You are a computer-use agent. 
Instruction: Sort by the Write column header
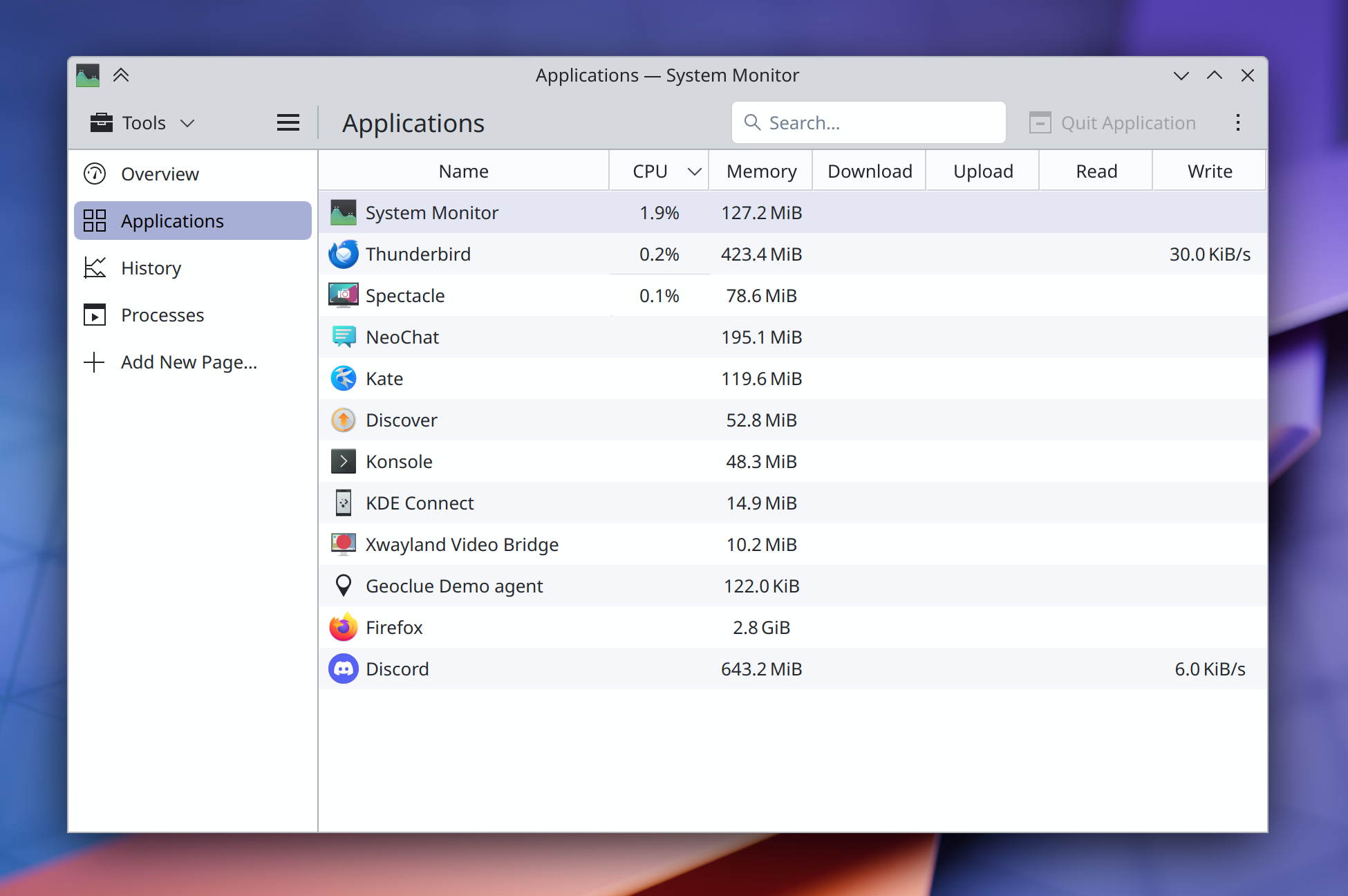click(x=1209, y=171)
